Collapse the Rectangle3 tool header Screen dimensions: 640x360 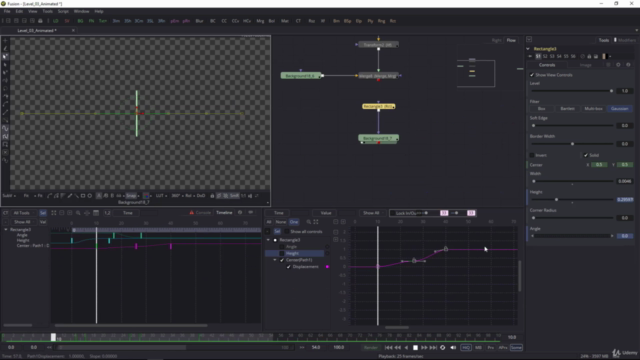pos(528,49)
